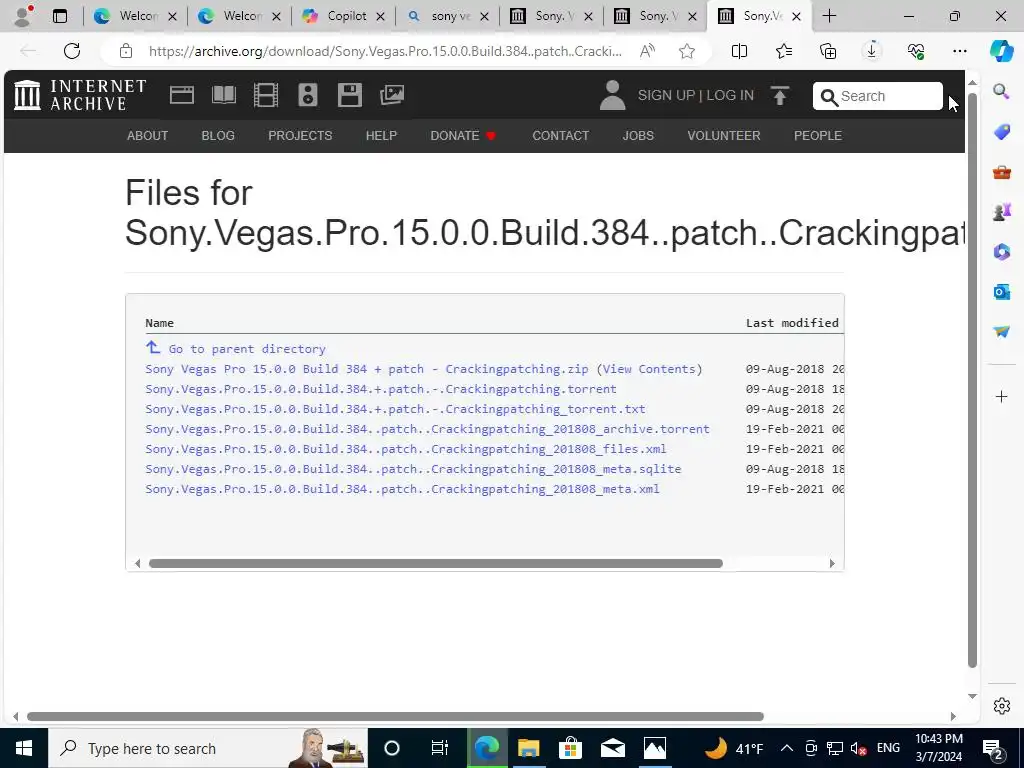Open the sidebar settings gear
Viewport: 1024px width, 768px height.
coord(1001,705)
